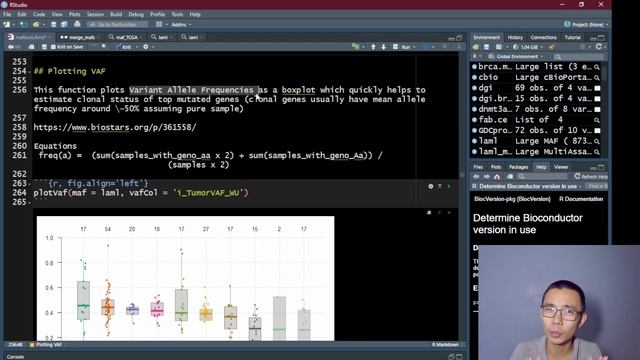Run current chunk green play icon
The height and width of the screenshot is (360, 640).
coord(449,186)
